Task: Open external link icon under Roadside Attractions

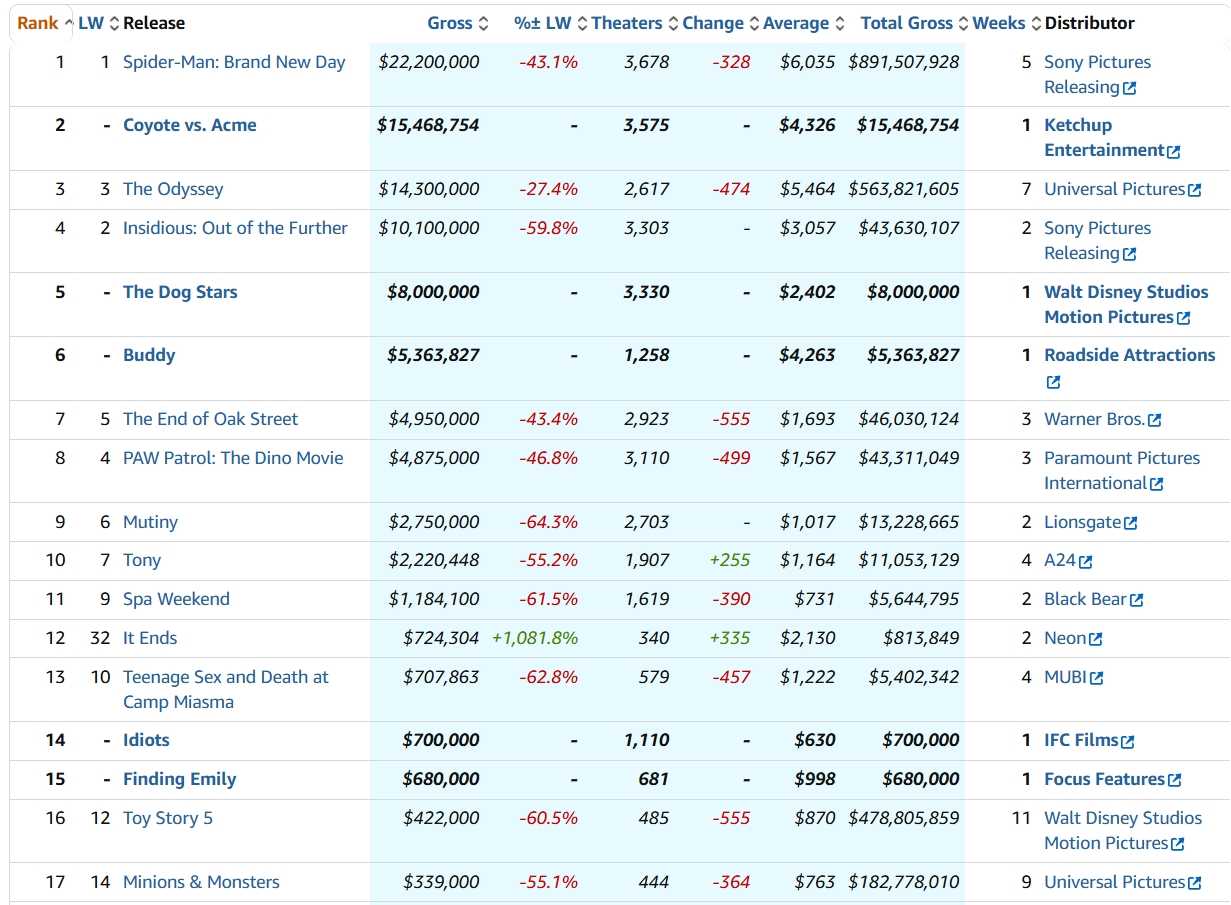Action: coord(1053,382)
